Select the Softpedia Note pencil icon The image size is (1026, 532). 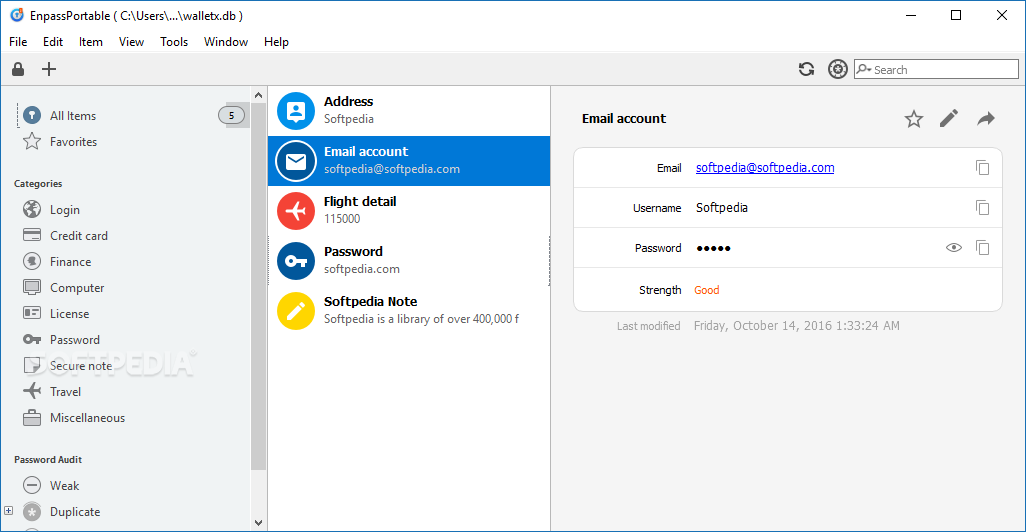coord(296,311)
